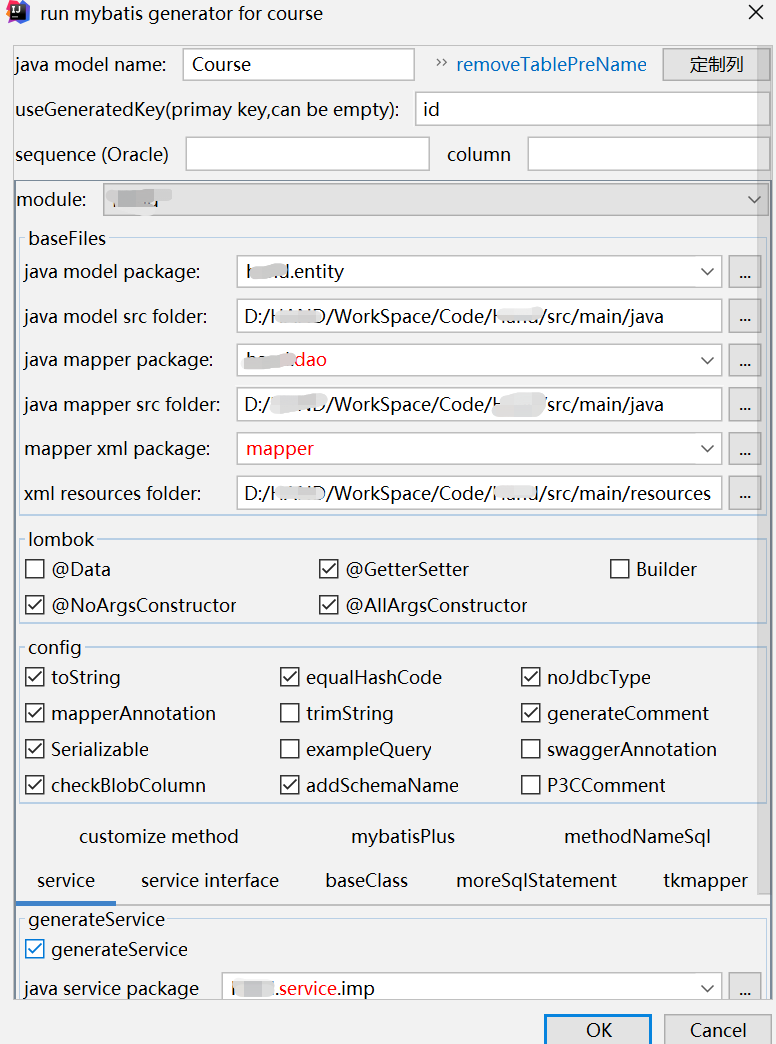
Task: Toggle @NoArgsConstructor checkbox
Action: pyautogui.click(x=35, y=605)
